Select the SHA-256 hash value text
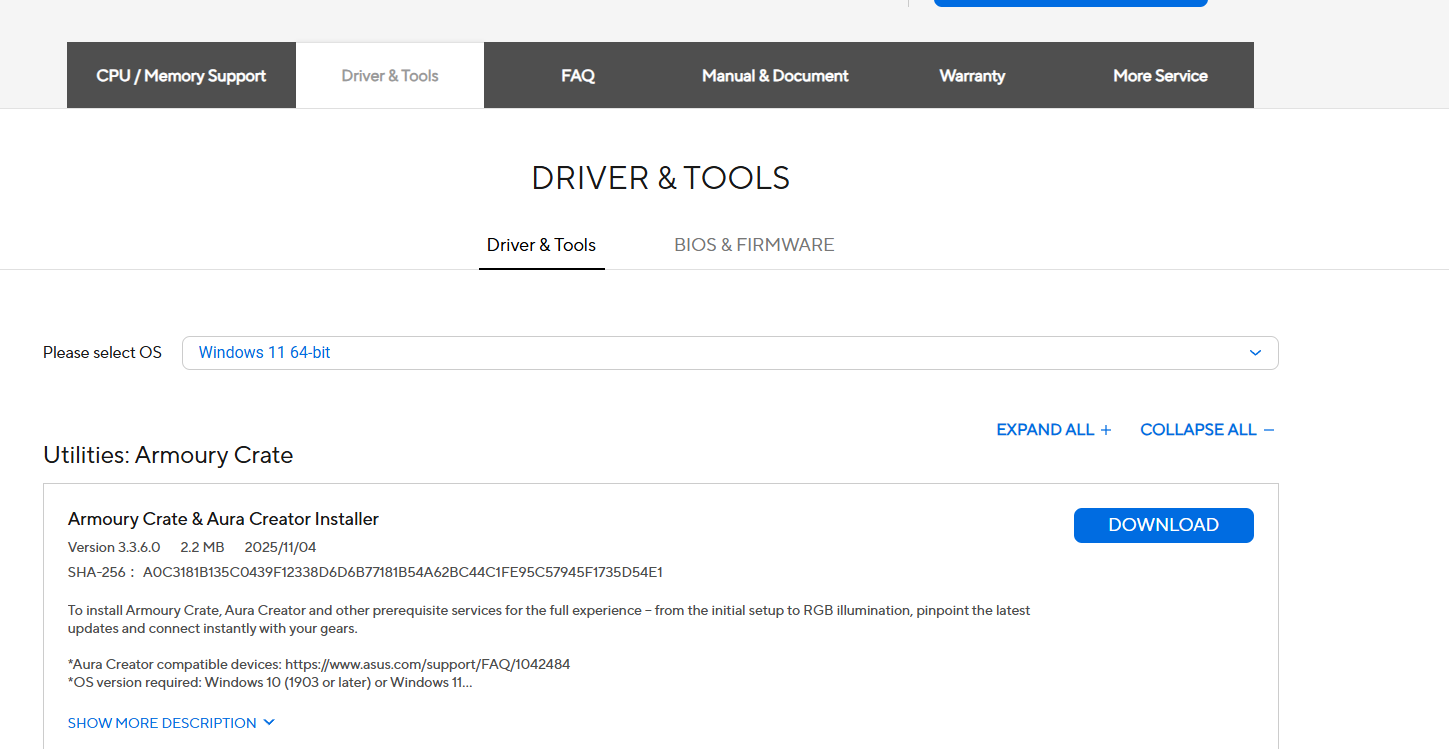This screenshot has width=1449, height=749. tap(403, 573)
